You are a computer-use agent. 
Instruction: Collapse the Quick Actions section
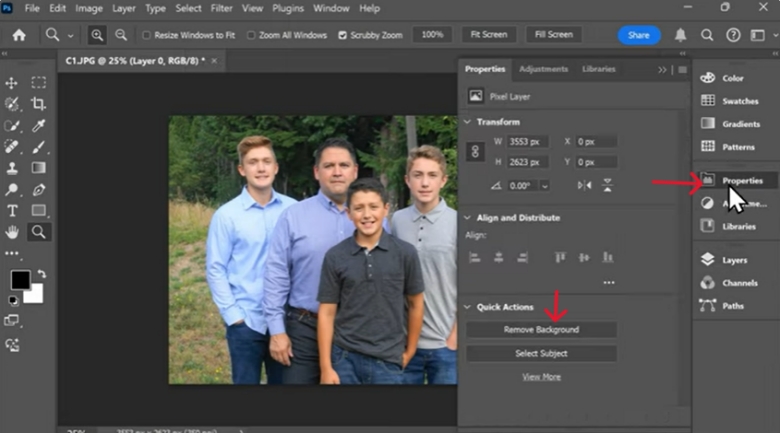[467, 307]
